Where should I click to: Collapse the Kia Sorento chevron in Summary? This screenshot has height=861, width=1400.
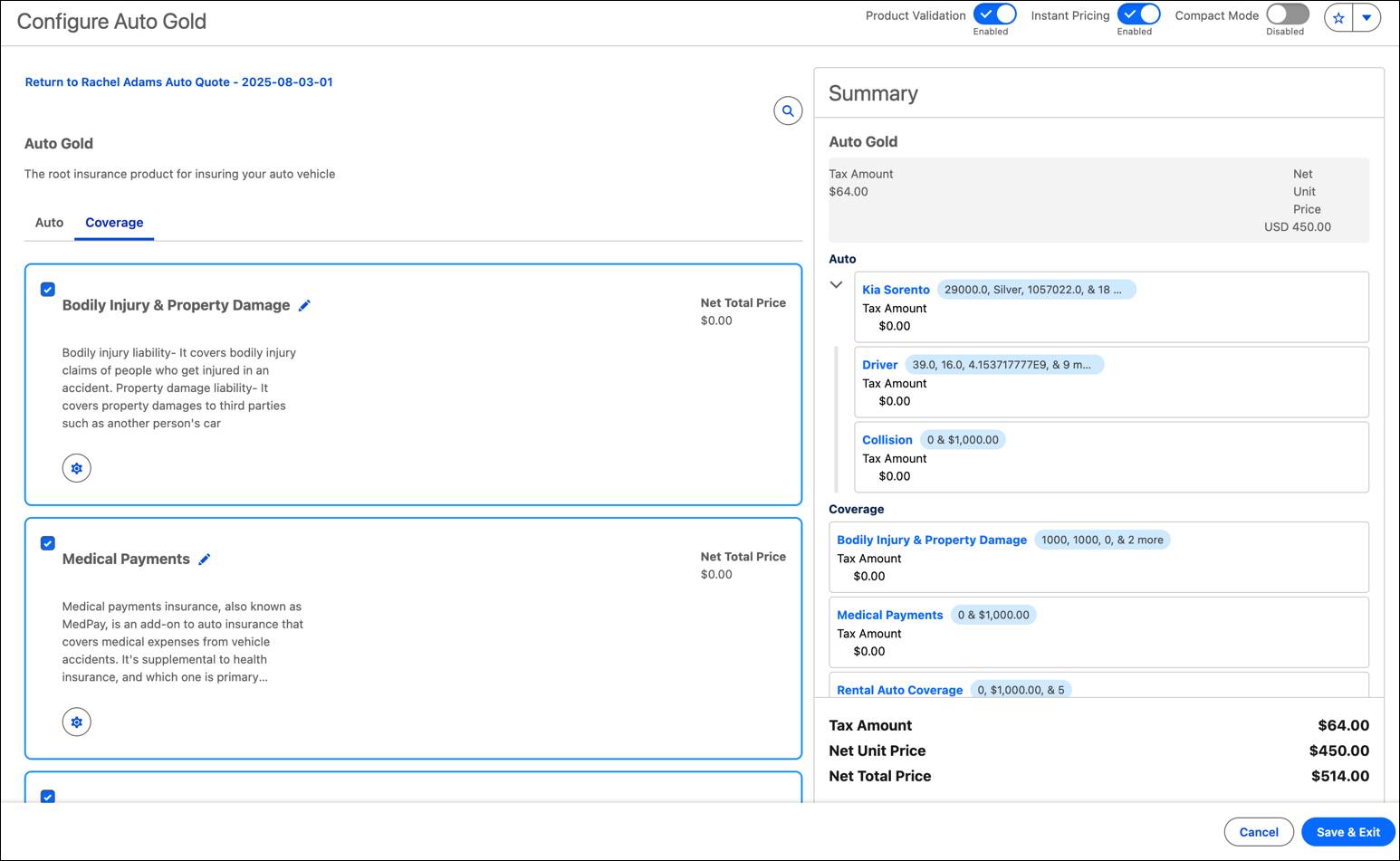click(837, 284)
